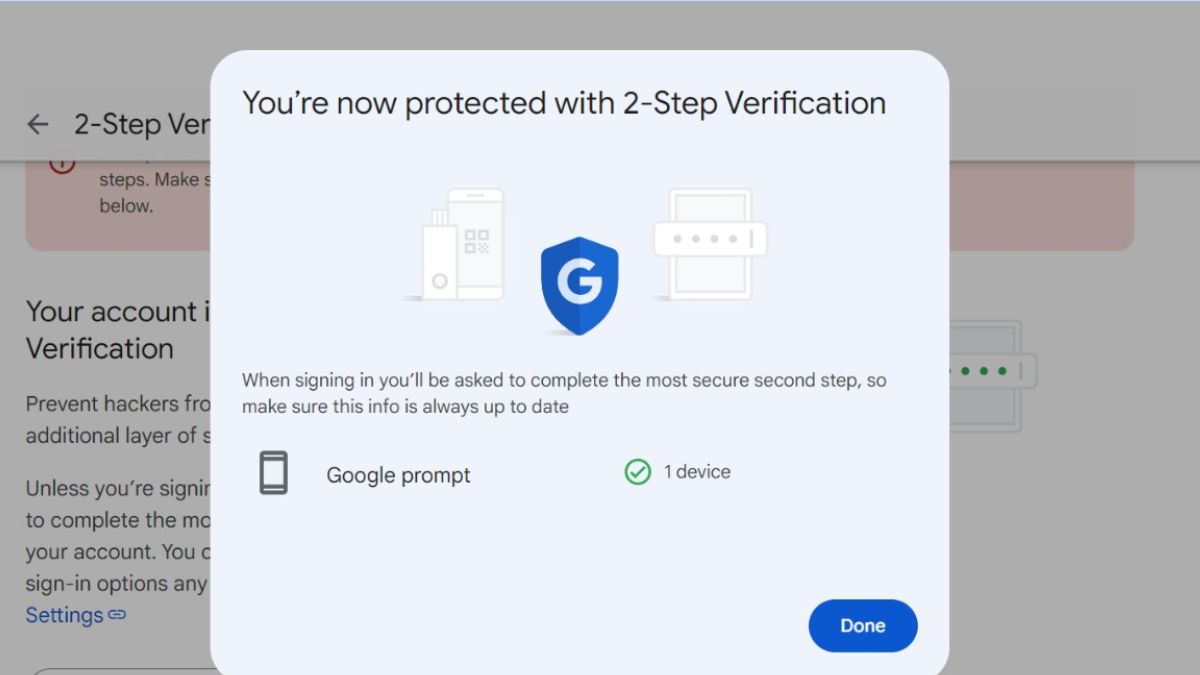Click the Google shield logo
Image resolution: width=1200 pixels, height=675 pixels.
(x=579, y=285)
